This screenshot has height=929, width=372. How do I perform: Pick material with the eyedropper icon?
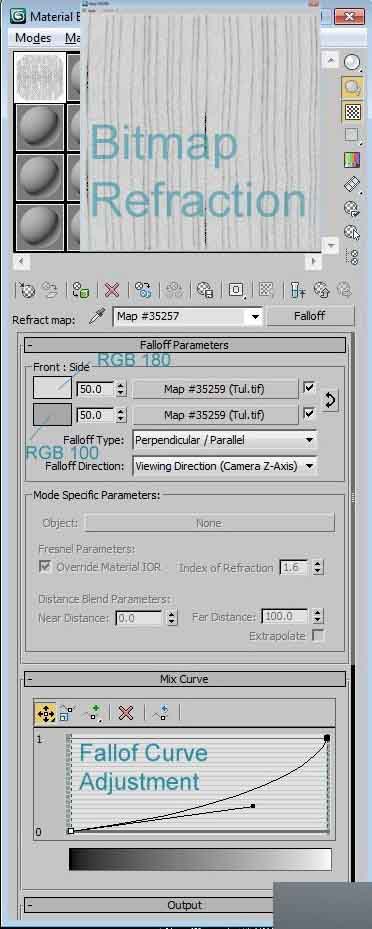(x=97, y=316)
